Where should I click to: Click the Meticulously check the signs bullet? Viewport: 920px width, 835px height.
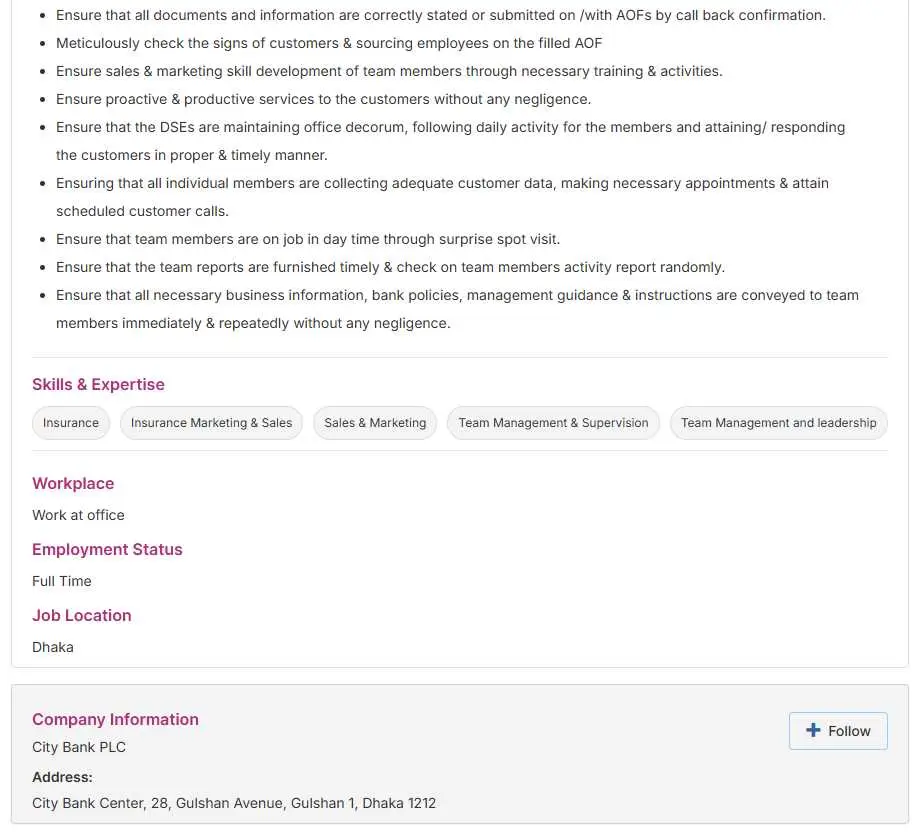[329, 44]
